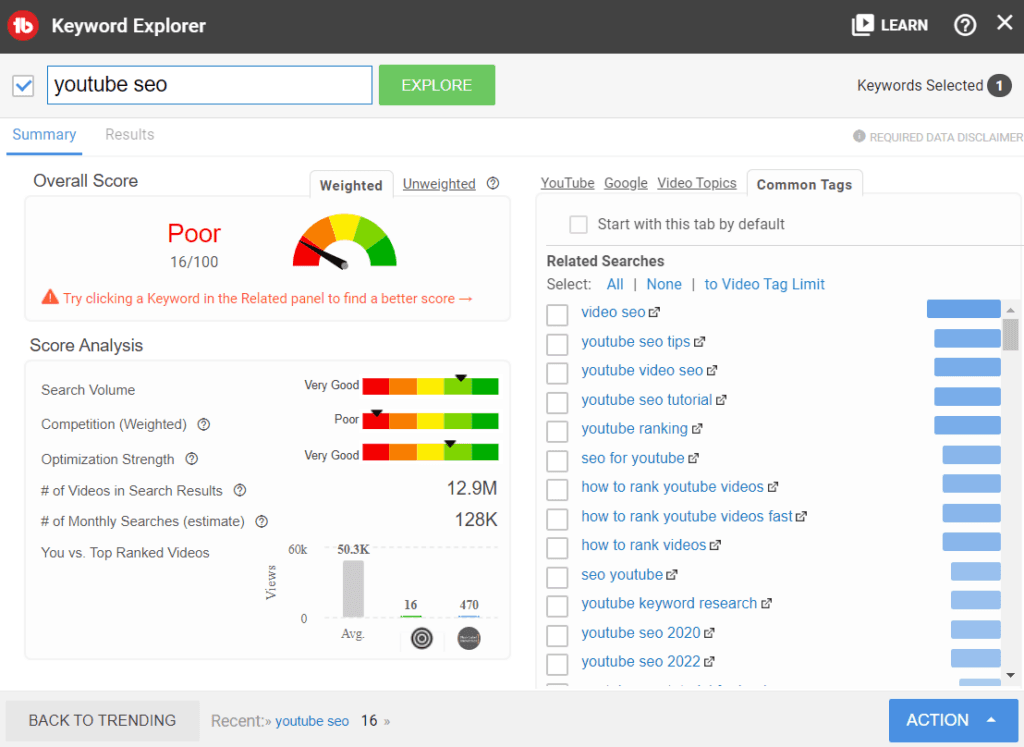The image size is (1024, 747).
Task: Click the youtube seo 2022 keyword link
Action: pos(641,661)
